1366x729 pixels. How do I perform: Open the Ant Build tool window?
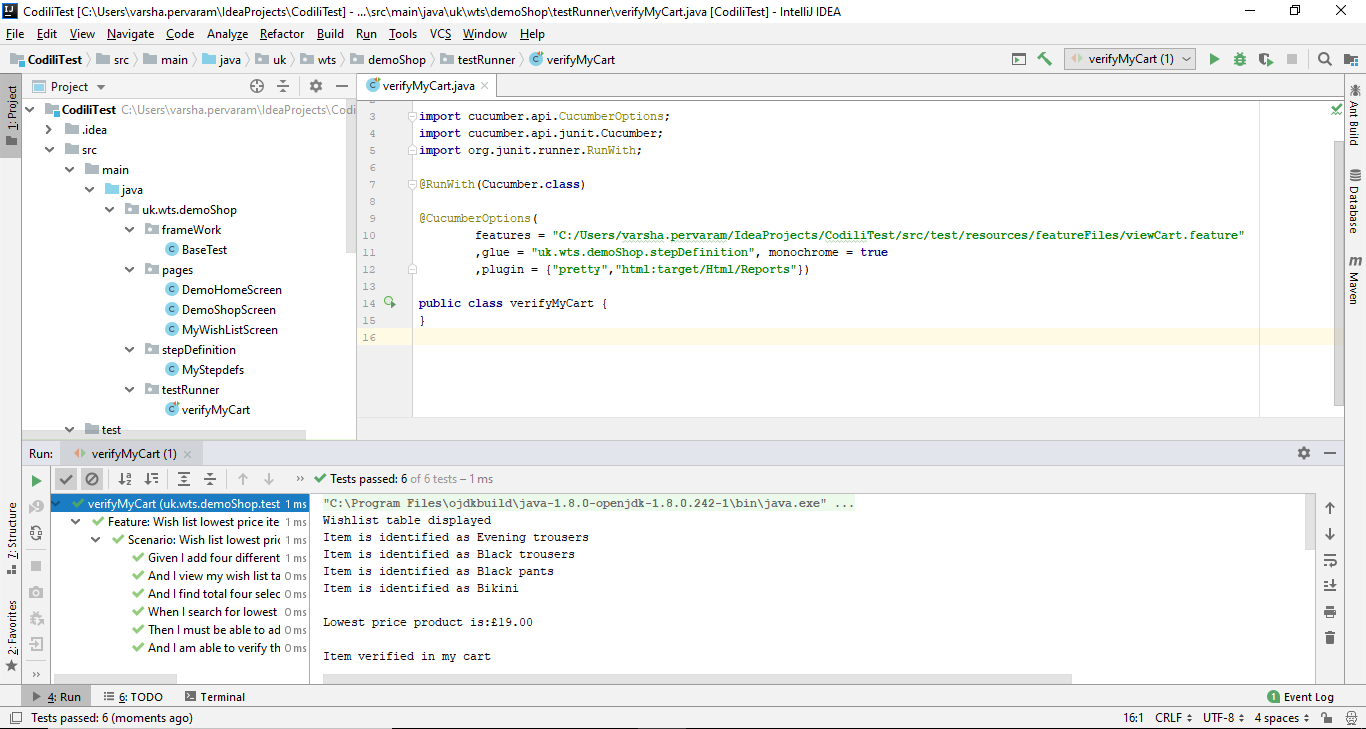coord(1354,115)
